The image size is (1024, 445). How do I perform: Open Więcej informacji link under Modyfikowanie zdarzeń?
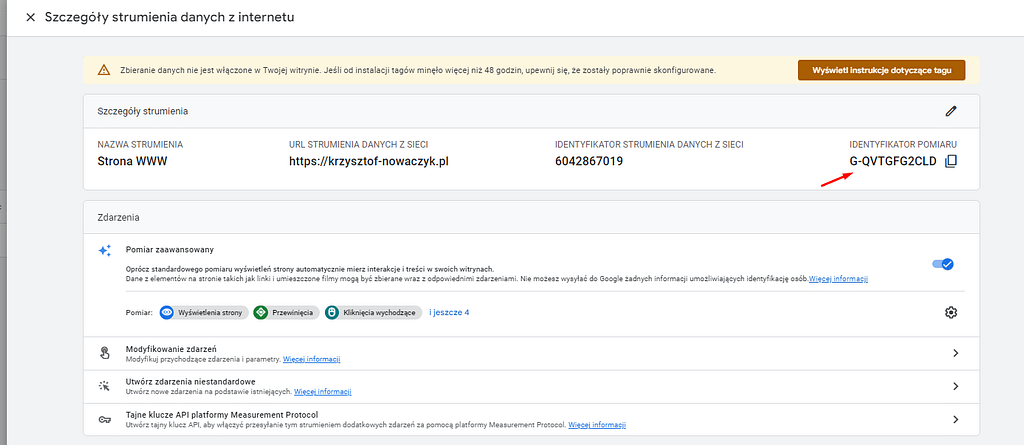coord(311,359)
